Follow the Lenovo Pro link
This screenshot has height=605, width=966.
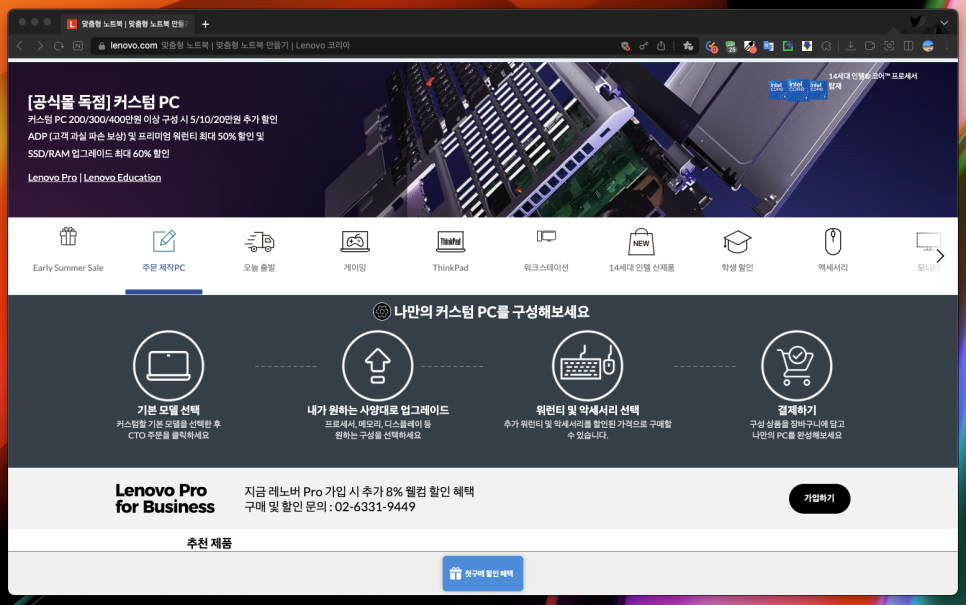(52, 177)
